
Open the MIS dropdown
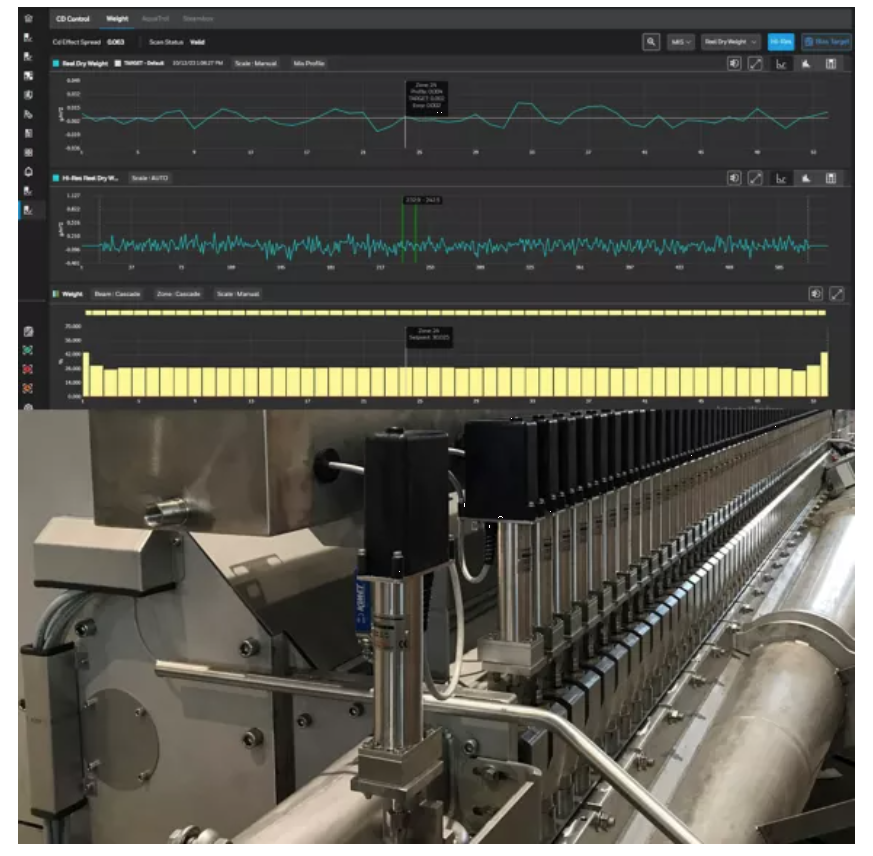pos(682,42)
